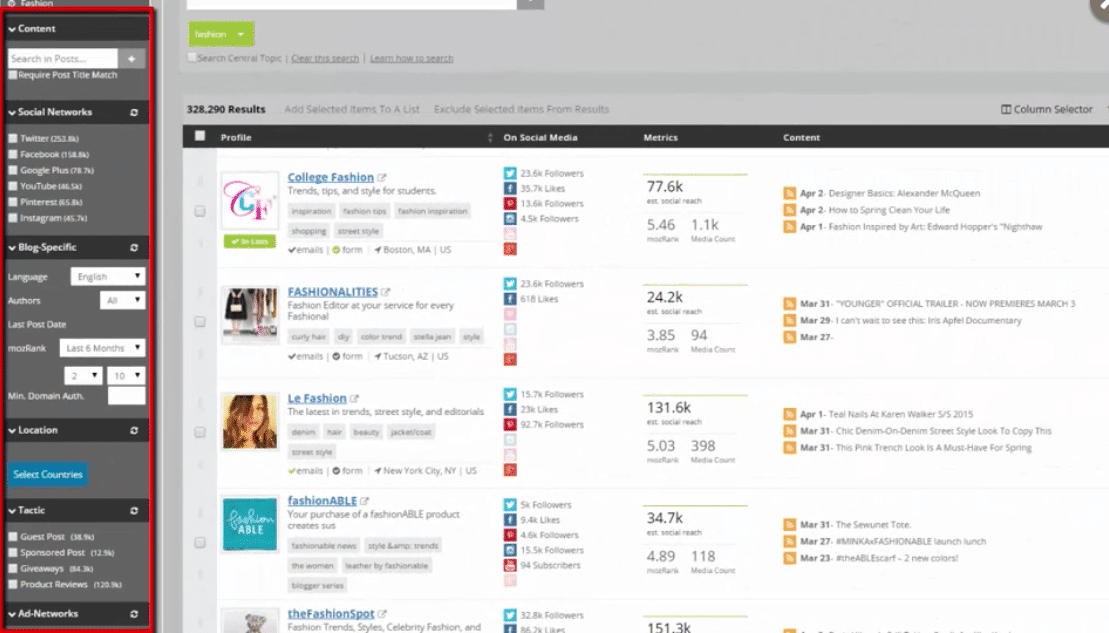Select the College Fashion row checkbox

[x=200, y=211]
